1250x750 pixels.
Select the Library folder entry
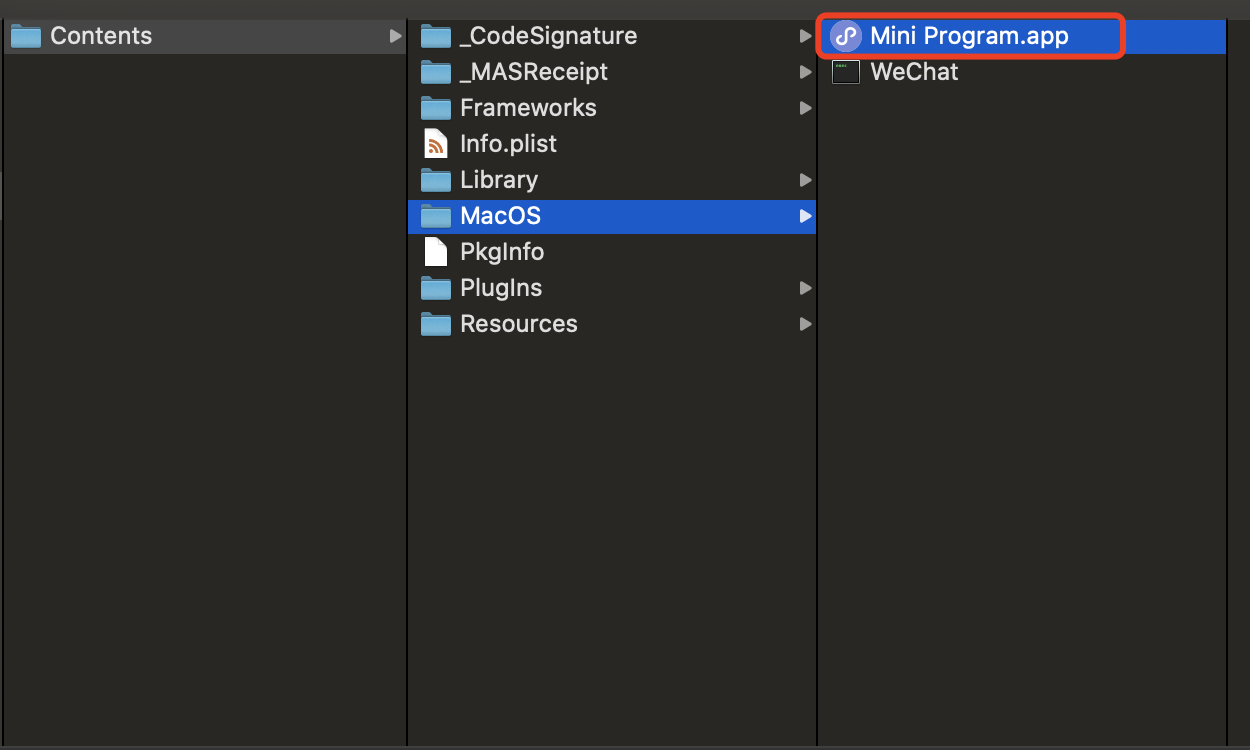tap(612, 180)
